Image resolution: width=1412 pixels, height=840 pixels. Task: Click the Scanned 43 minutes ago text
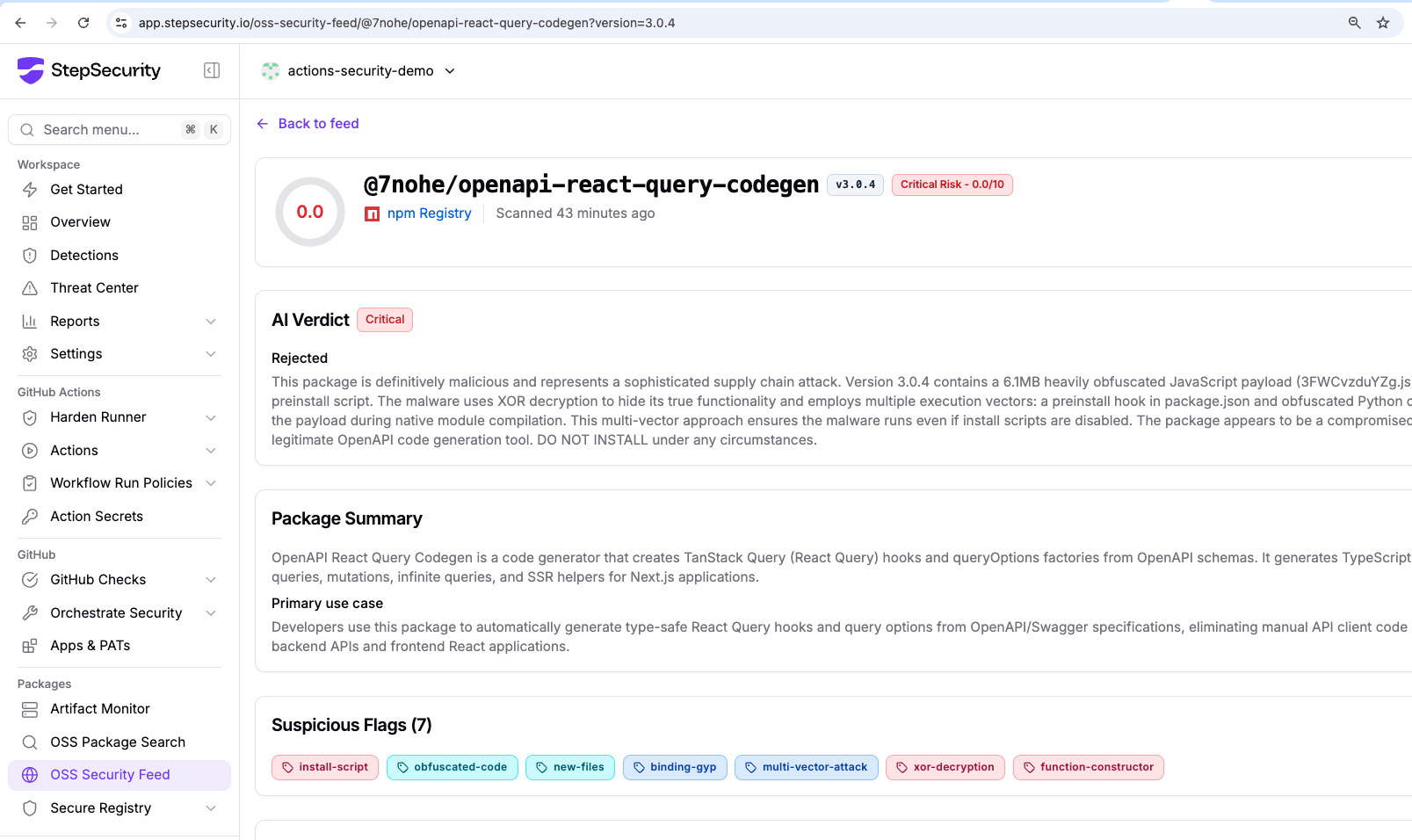coord(576,214)
